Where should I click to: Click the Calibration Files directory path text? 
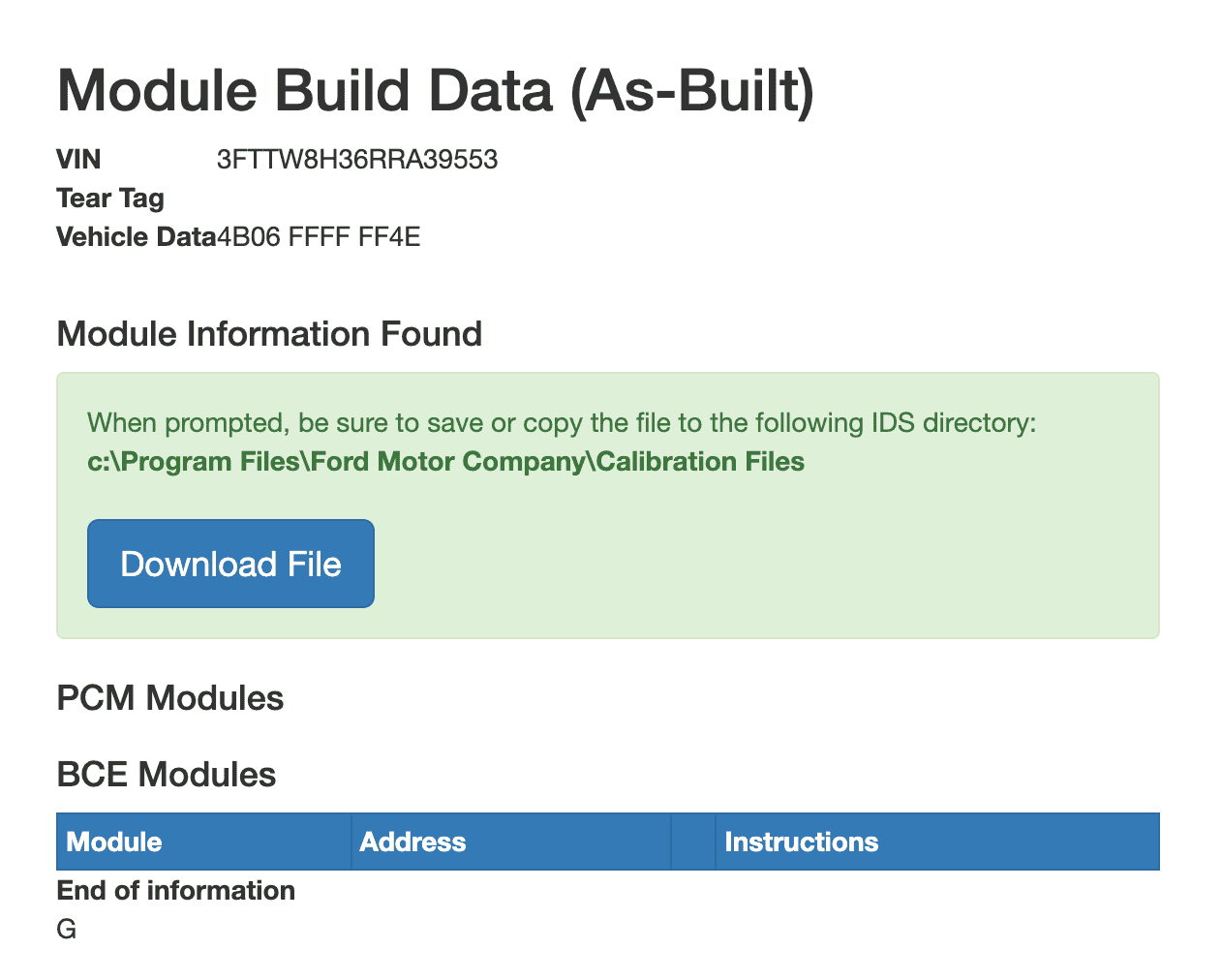(x=445, y=461)
